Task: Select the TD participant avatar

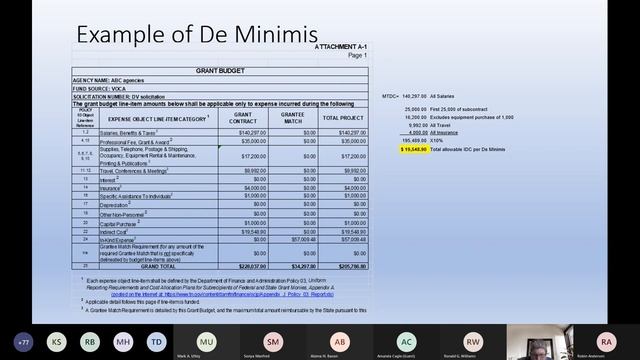Action: (x=156, y=342)
